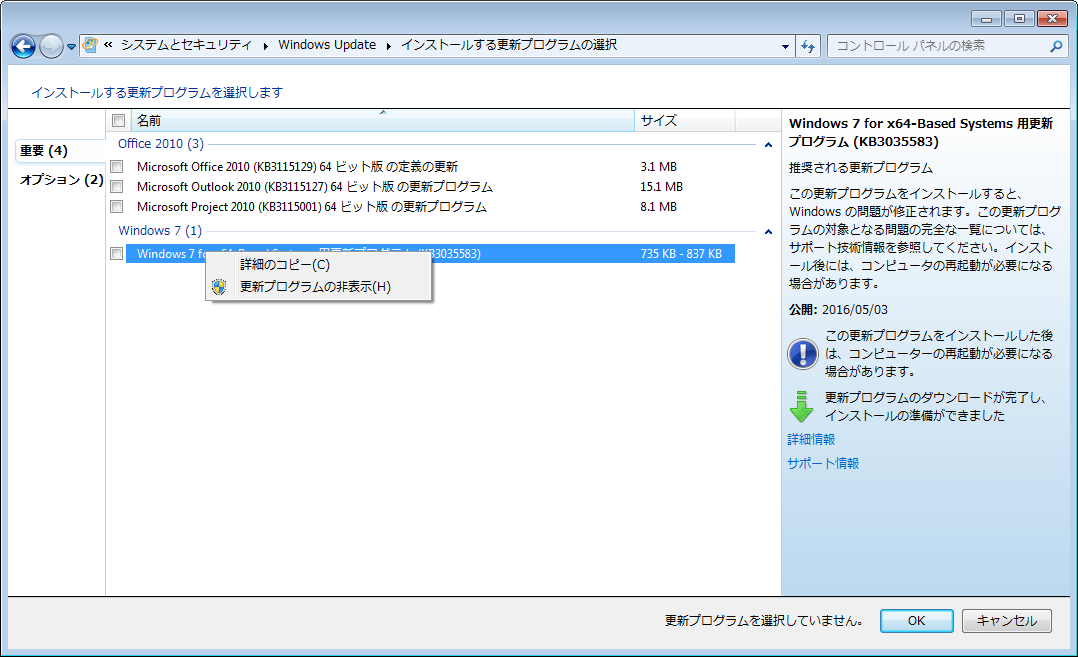Select the Microsoft Office 2010 (KB3115129) row
This screenshot has height=657, width=1078.
pos(430,166)
